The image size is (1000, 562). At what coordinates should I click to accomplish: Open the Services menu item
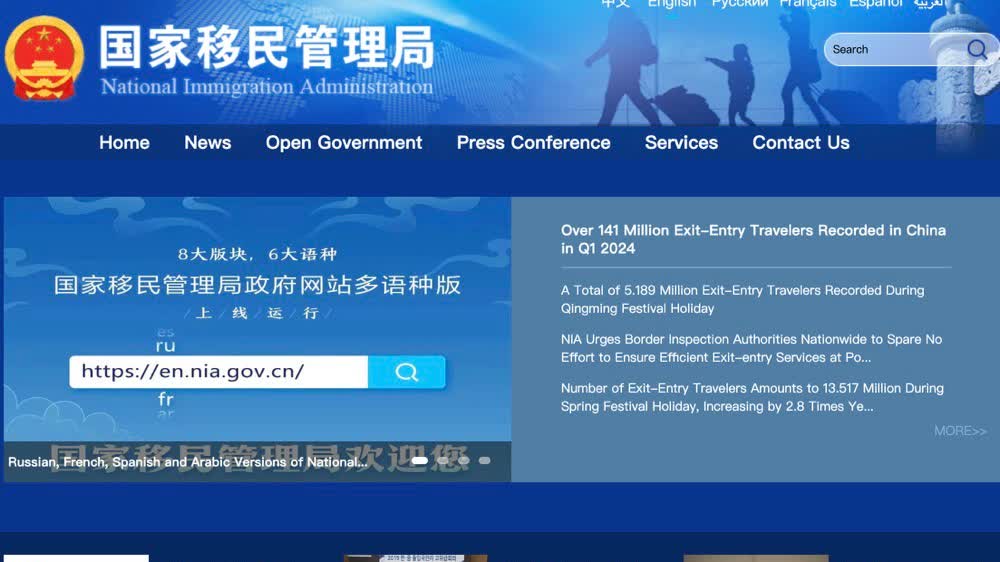pyautogui.click(x=681, y=142)
